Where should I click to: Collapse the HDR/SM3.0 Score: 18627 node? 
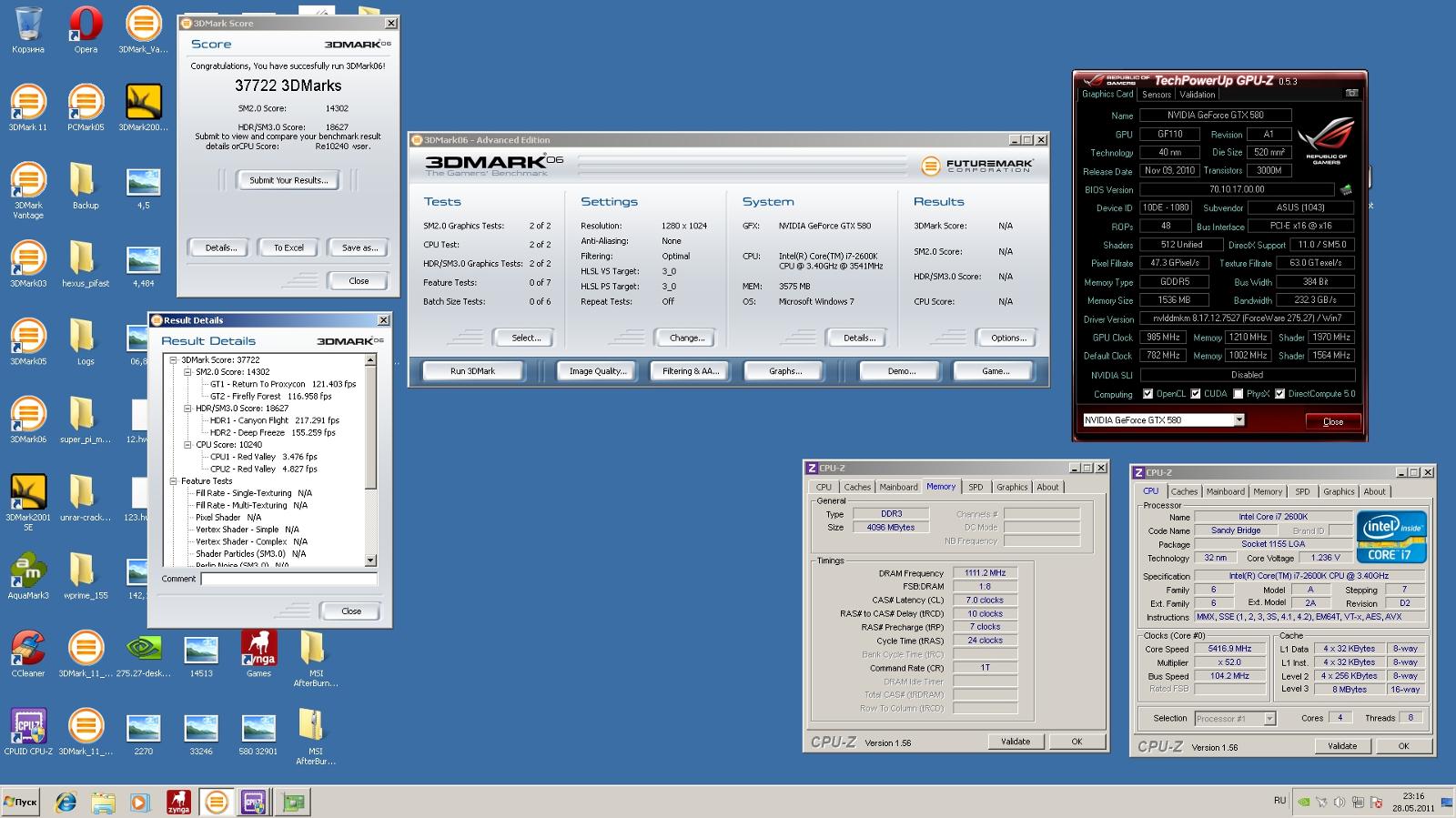click(187, 409)
